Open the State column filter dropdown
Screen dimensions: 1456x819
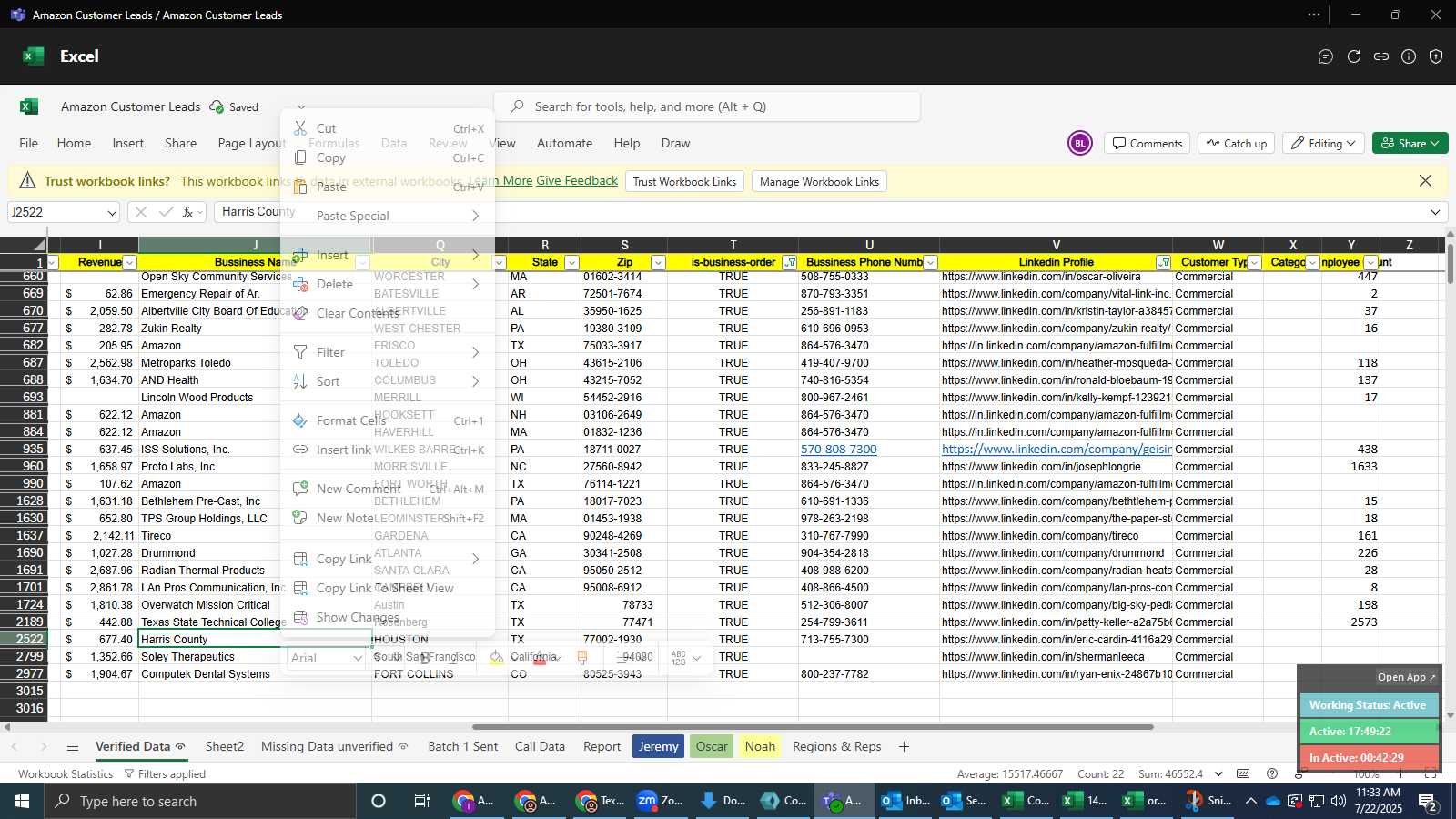(571, 262)
